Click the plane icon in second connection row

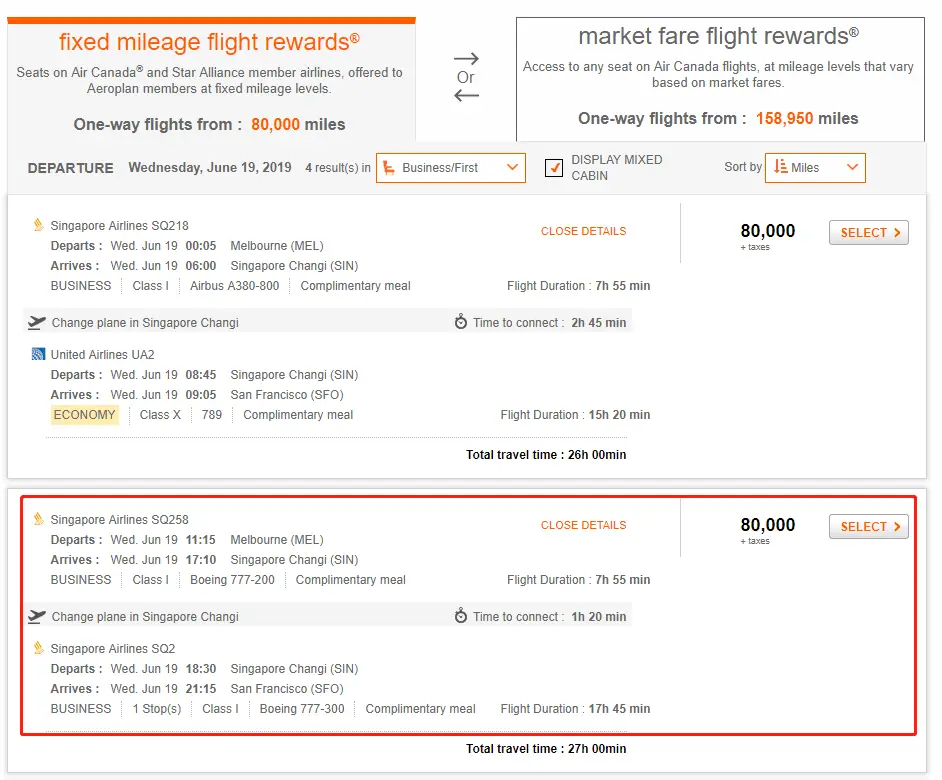tap(37, 617)
